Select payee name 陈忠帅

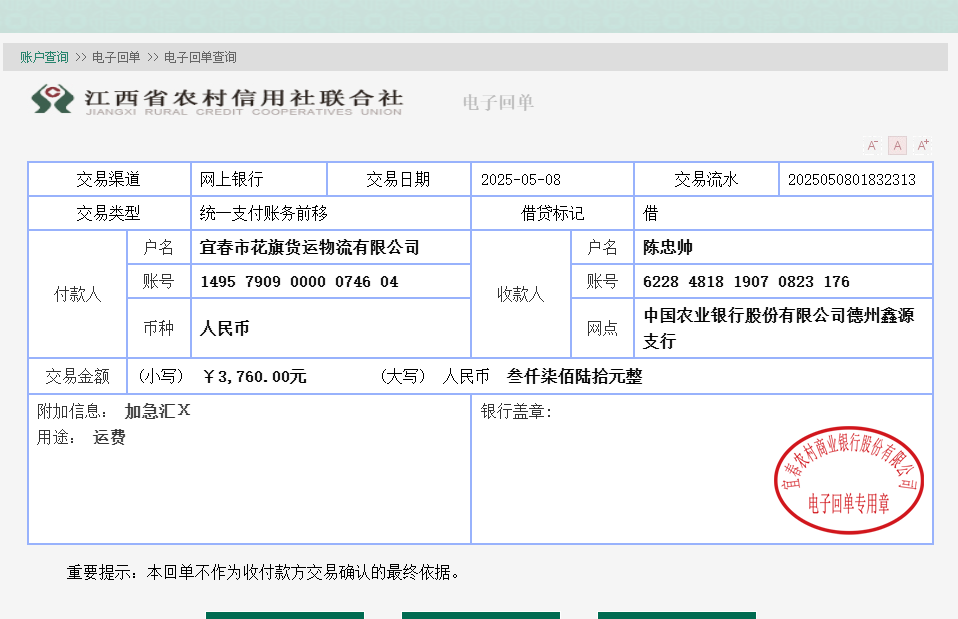pos(668,247)
